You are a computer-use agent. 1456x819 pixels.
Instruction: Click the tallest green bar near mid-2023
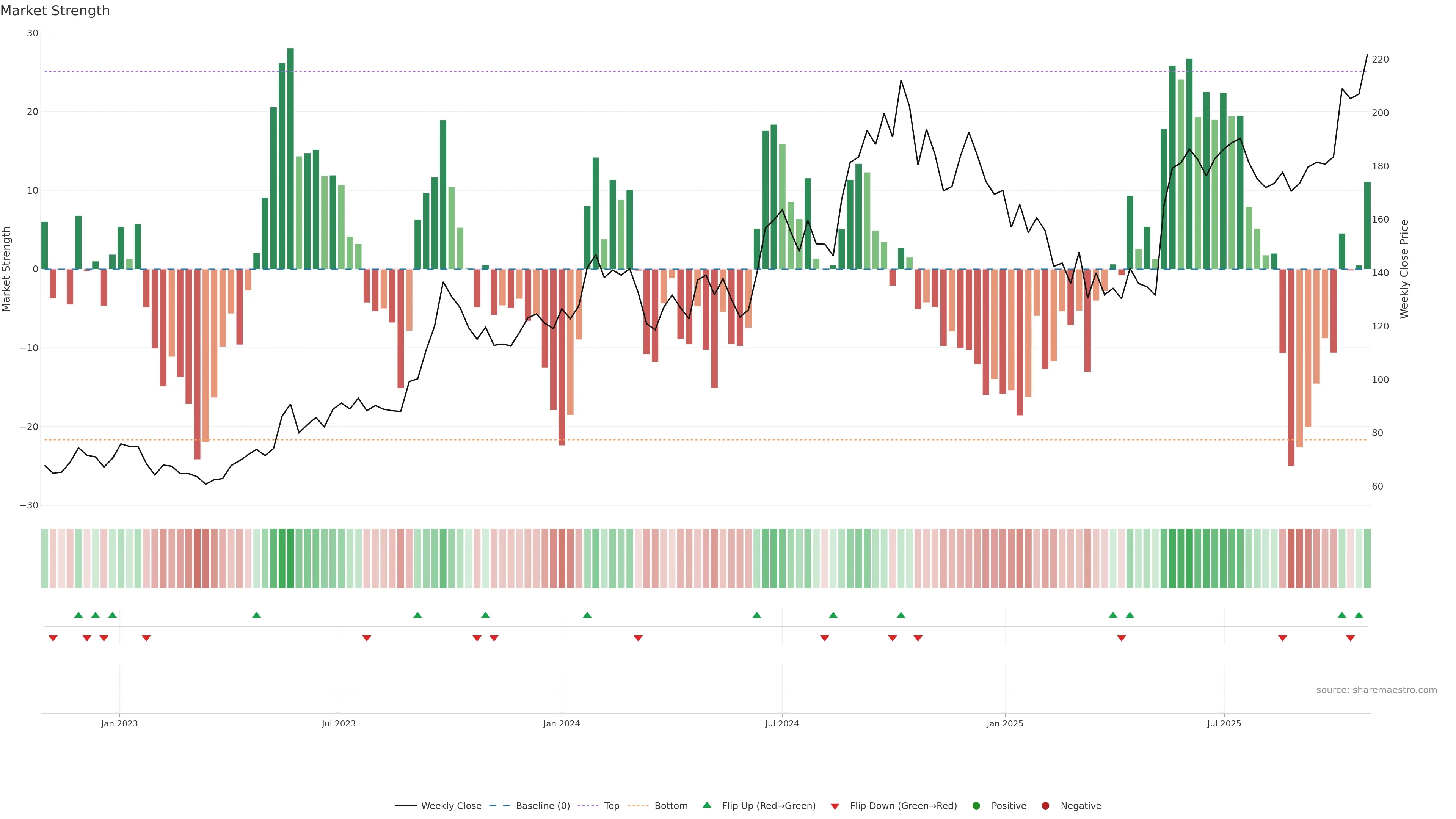[x=290, y=158]
